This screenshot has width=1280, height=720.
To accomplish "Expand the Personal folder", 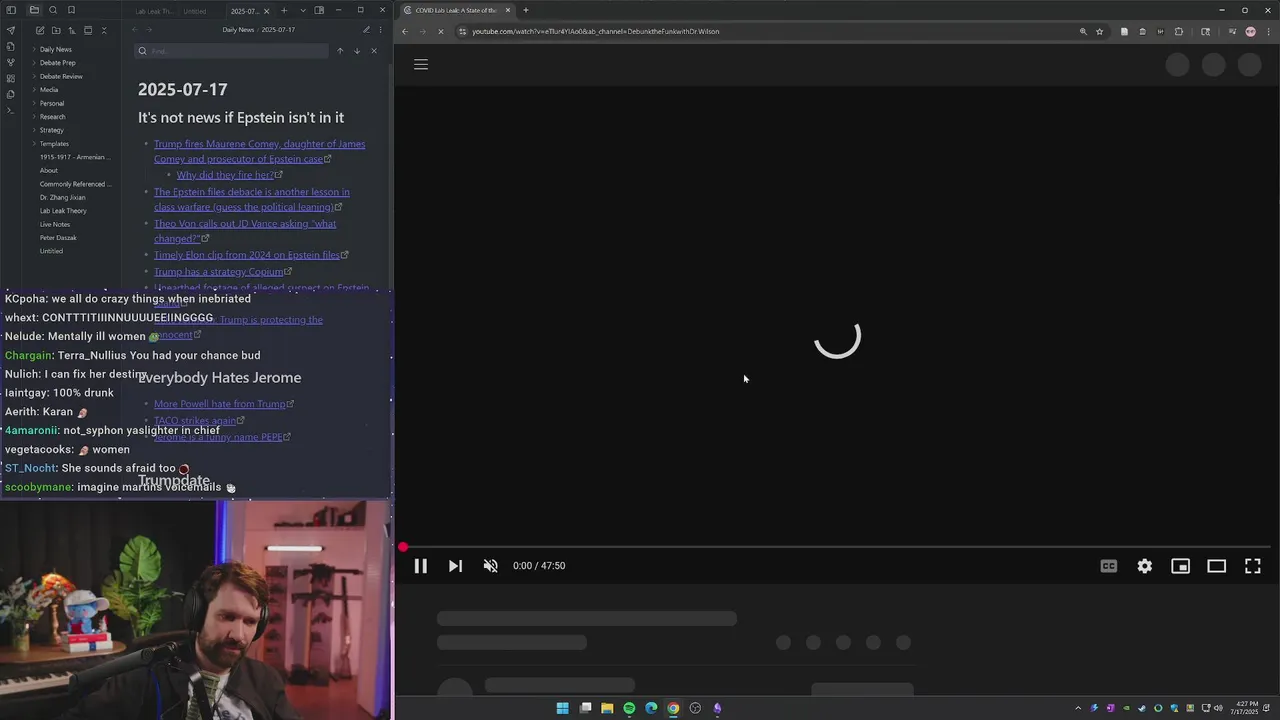I will 52,103.
